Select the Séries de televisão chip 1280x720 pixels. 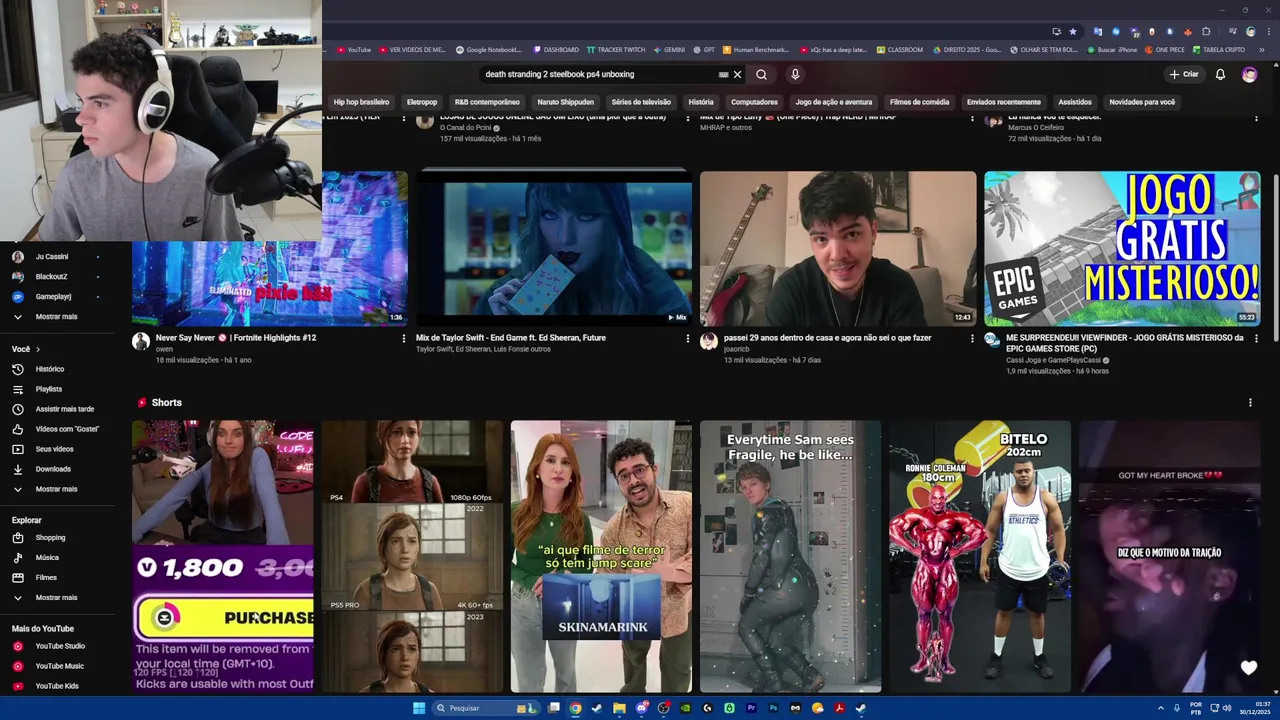(641, 102)
